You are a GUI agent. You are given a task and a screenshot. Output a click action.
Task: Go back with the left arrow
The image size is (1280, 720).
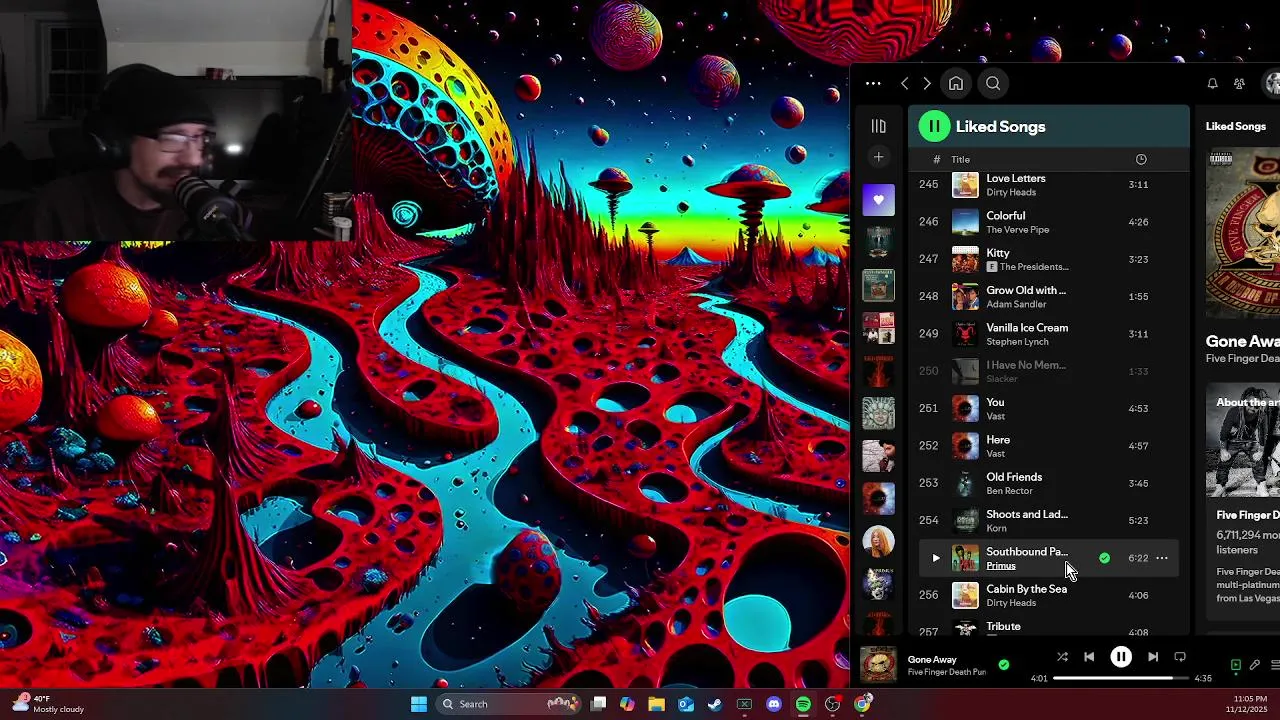pos(904,84)
